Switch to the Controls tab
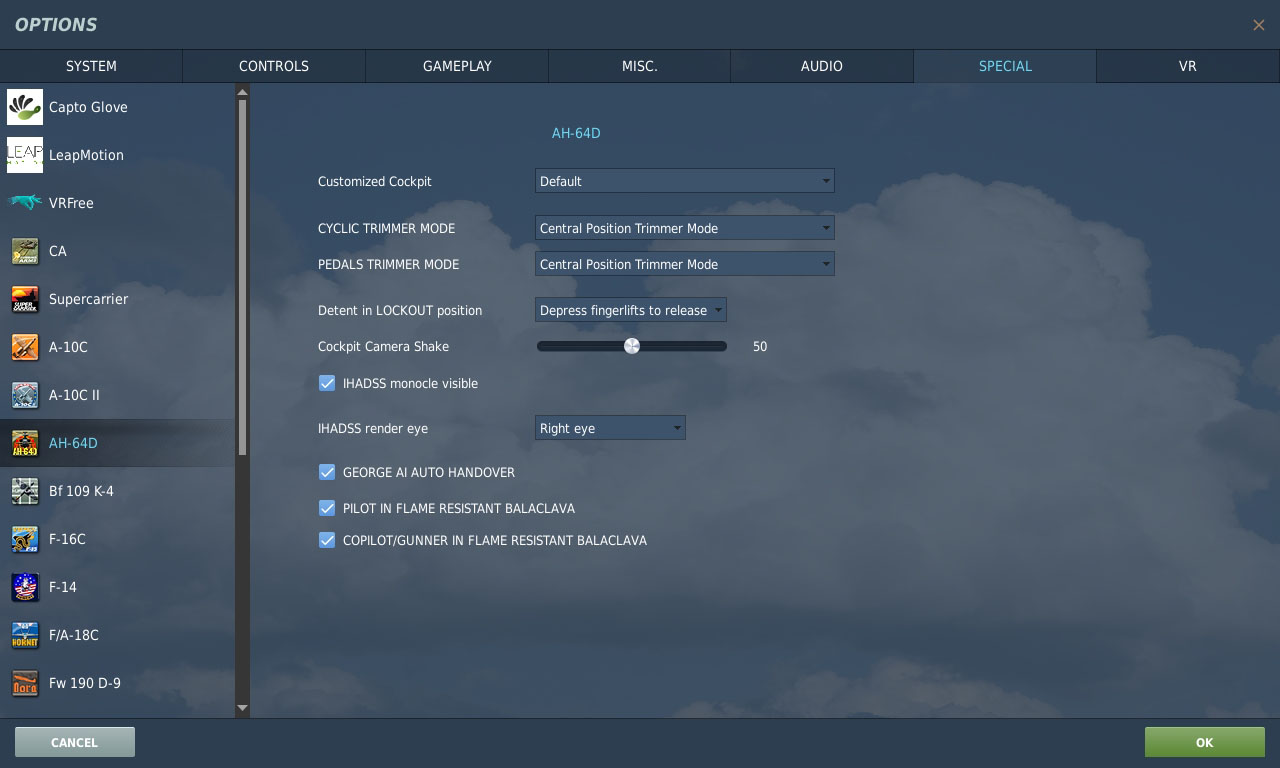This screenshot has width=1280, height=768. (x=273, y=66)
